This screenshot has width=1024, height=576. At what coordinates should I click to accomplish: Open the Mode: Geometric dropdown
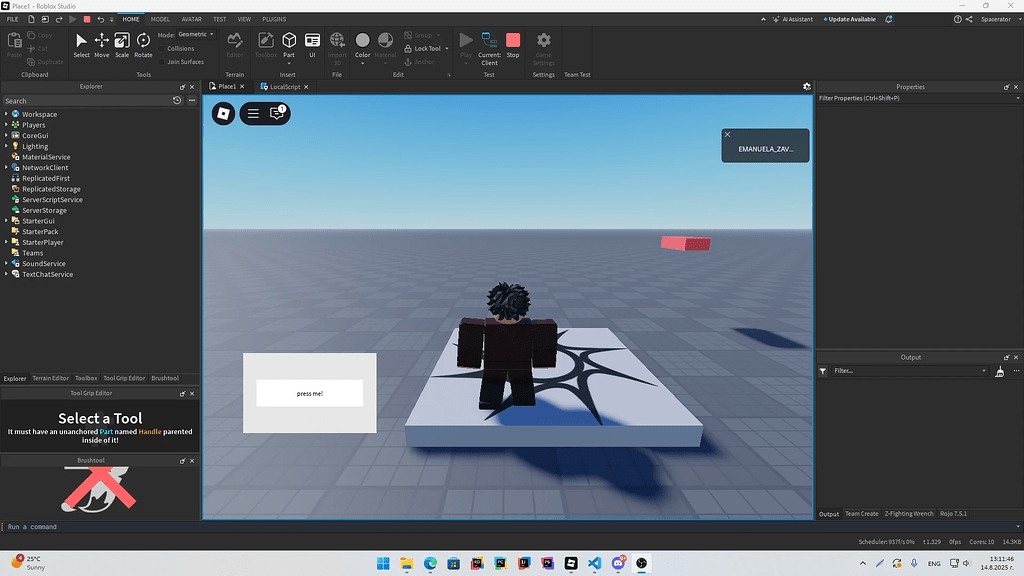coord(196,33)
